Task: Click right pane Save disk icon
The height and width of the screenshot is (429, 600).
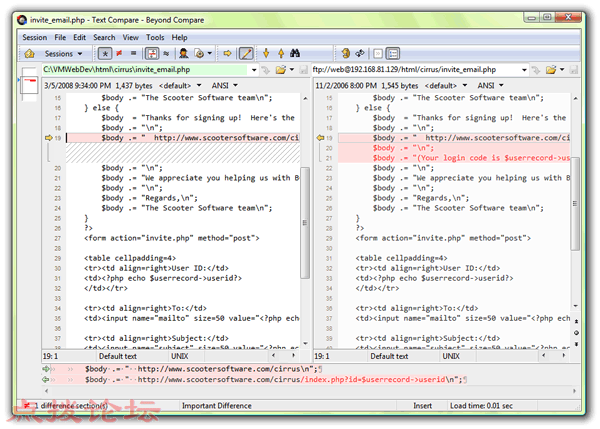Action: pyautogui.click(x=574, y=70)
